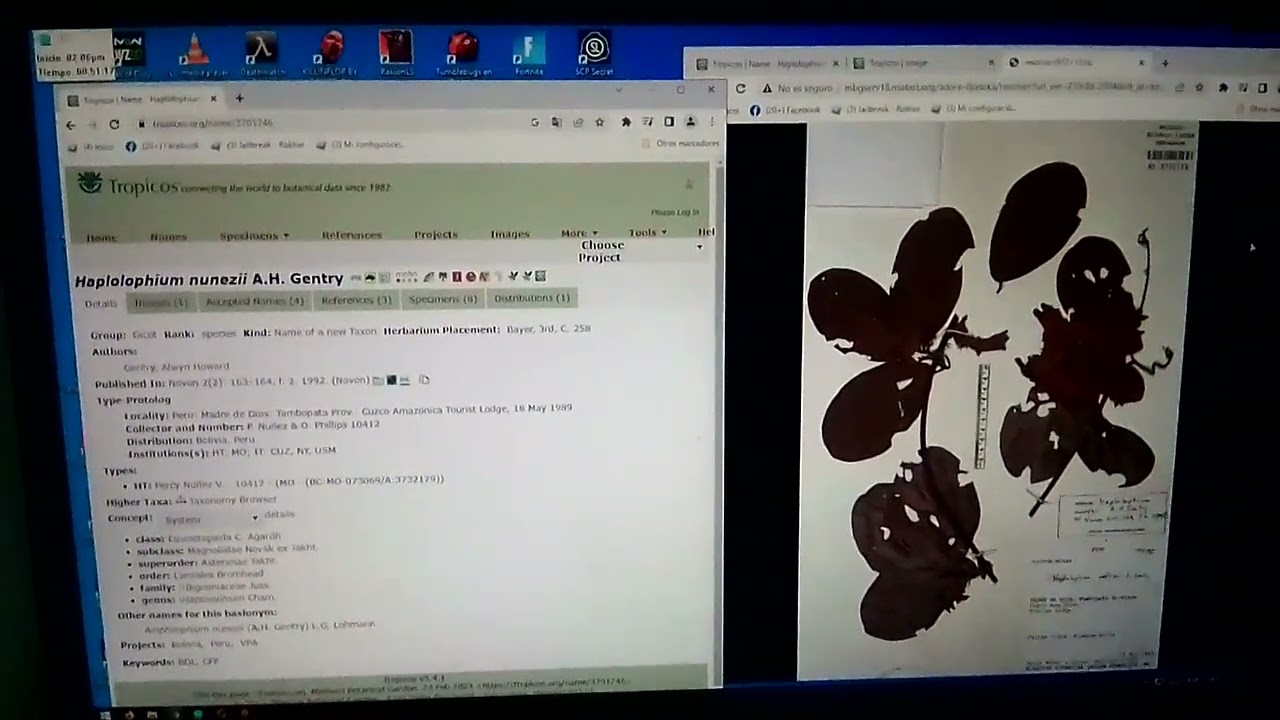This screenshot has width=1280, height=720.
Task: Add a new tab in the left Chrome window
Action: (239, 98)
